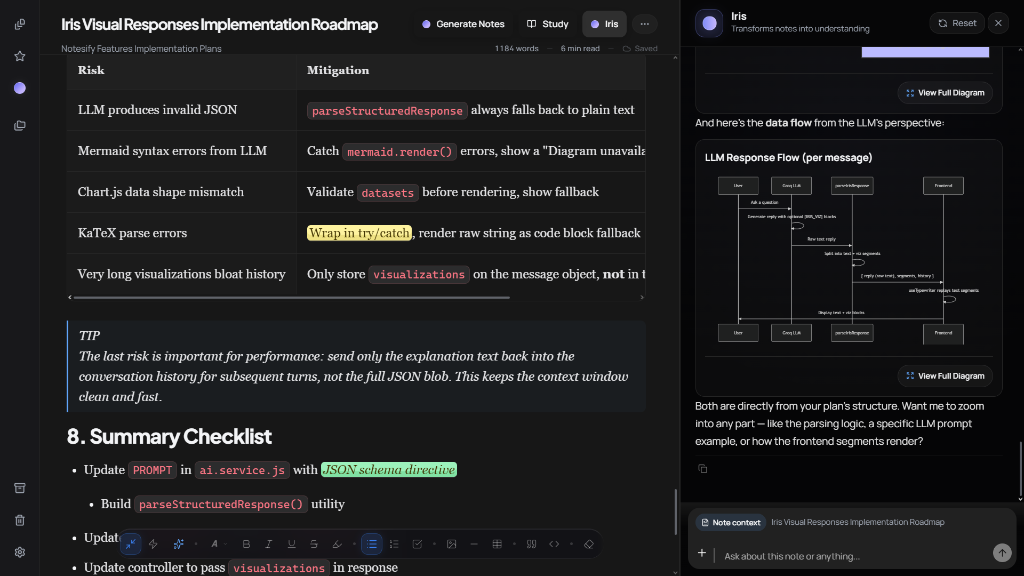The width and height of the screenshot is (1024, 576).
Task: Click the 8. Summary Checklist heading
Action: [x=169, y=437]
